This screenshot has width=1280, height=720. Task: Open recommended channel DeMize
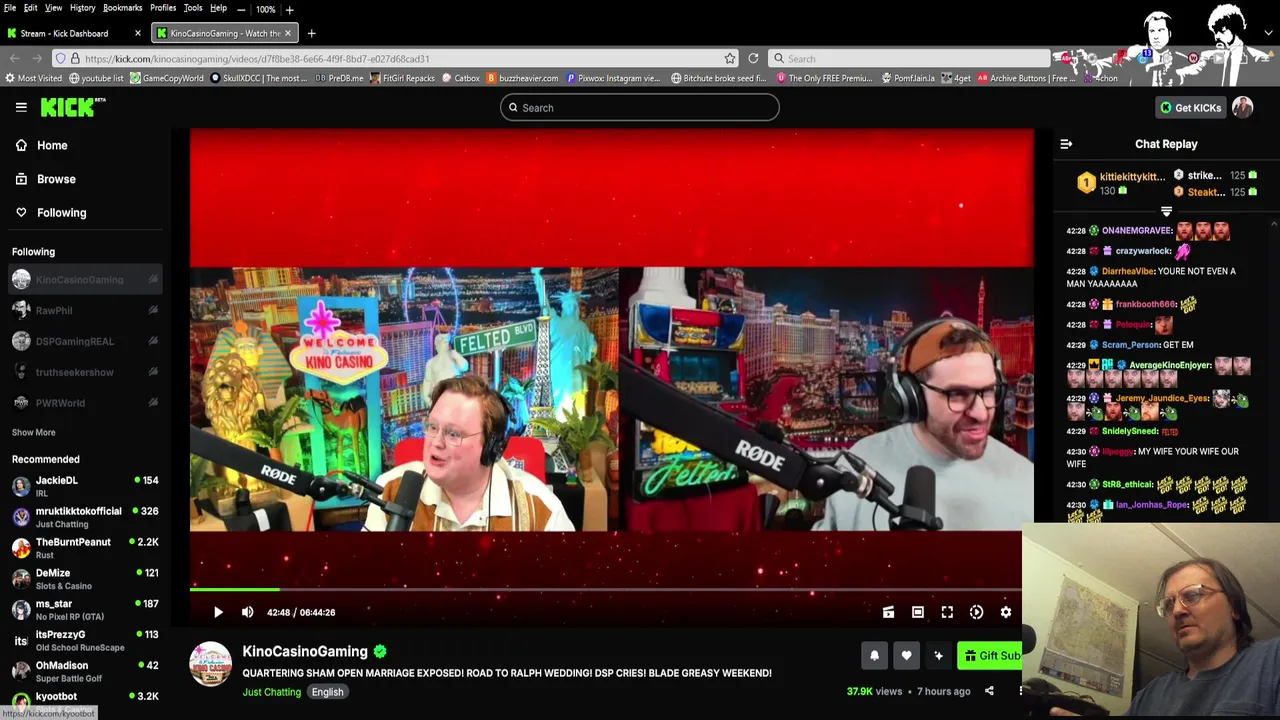click(84, 579)
